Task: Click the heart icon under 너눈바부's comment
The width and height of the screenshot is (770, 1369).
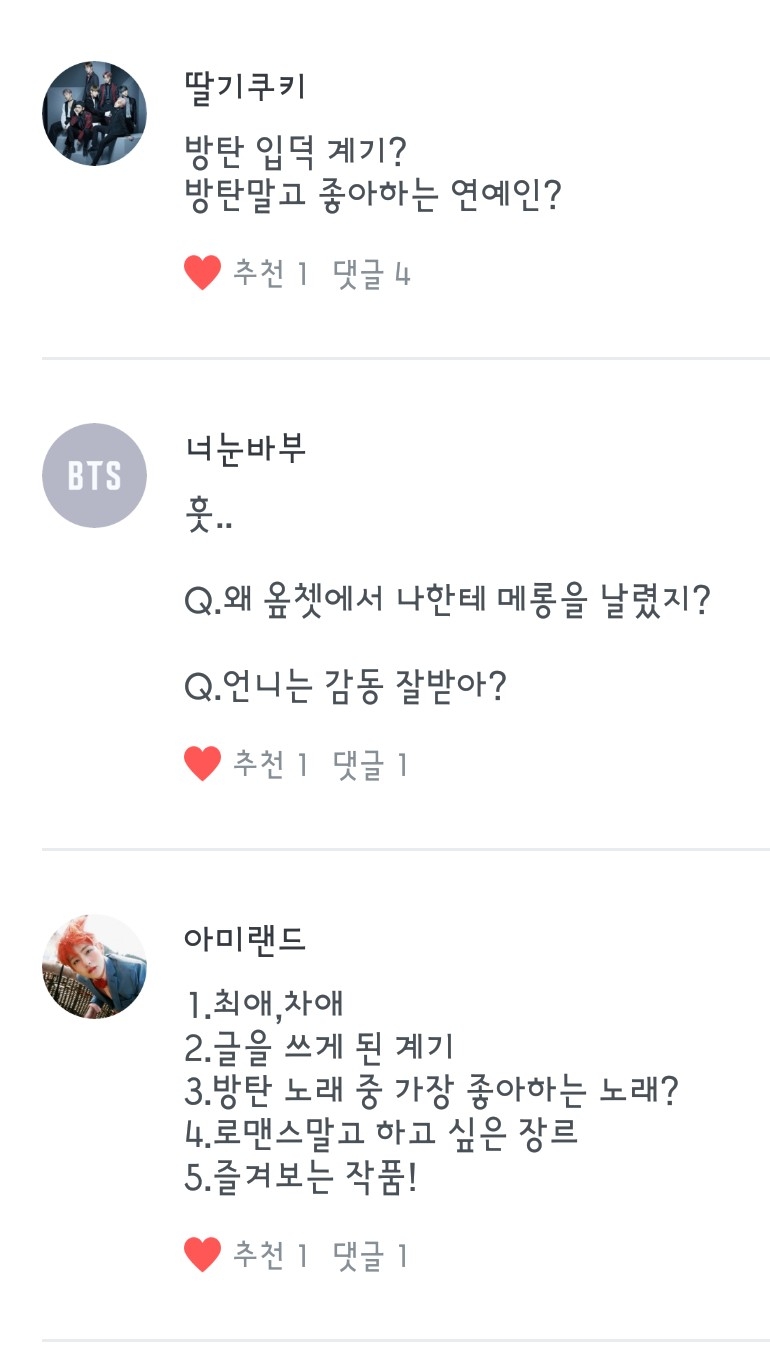Action: 202,764
